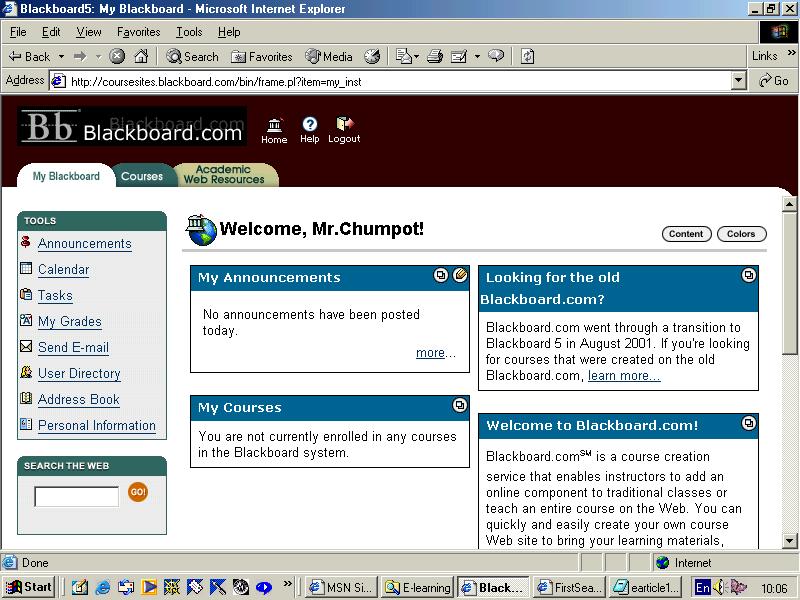Expand the Back button history dropdown
Screen dimensions: 800x600
[61, 56]
